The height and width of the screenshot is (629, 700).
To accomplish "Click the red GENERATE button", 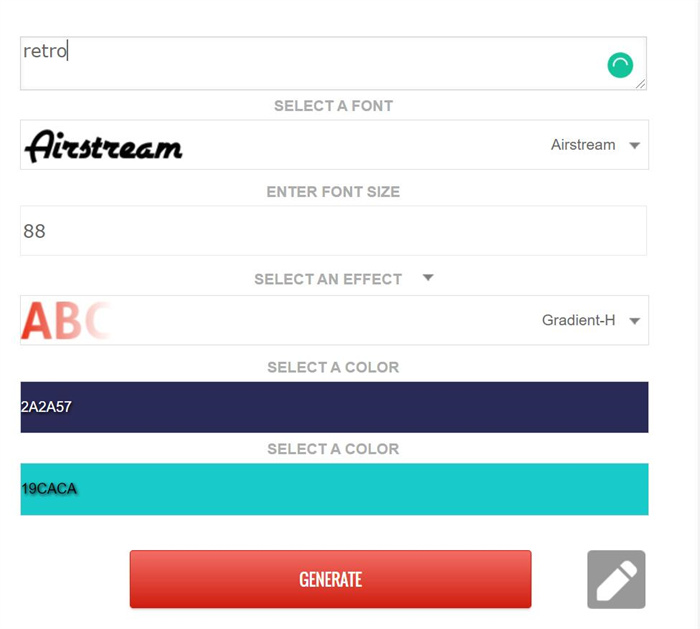I will [330, 579].
